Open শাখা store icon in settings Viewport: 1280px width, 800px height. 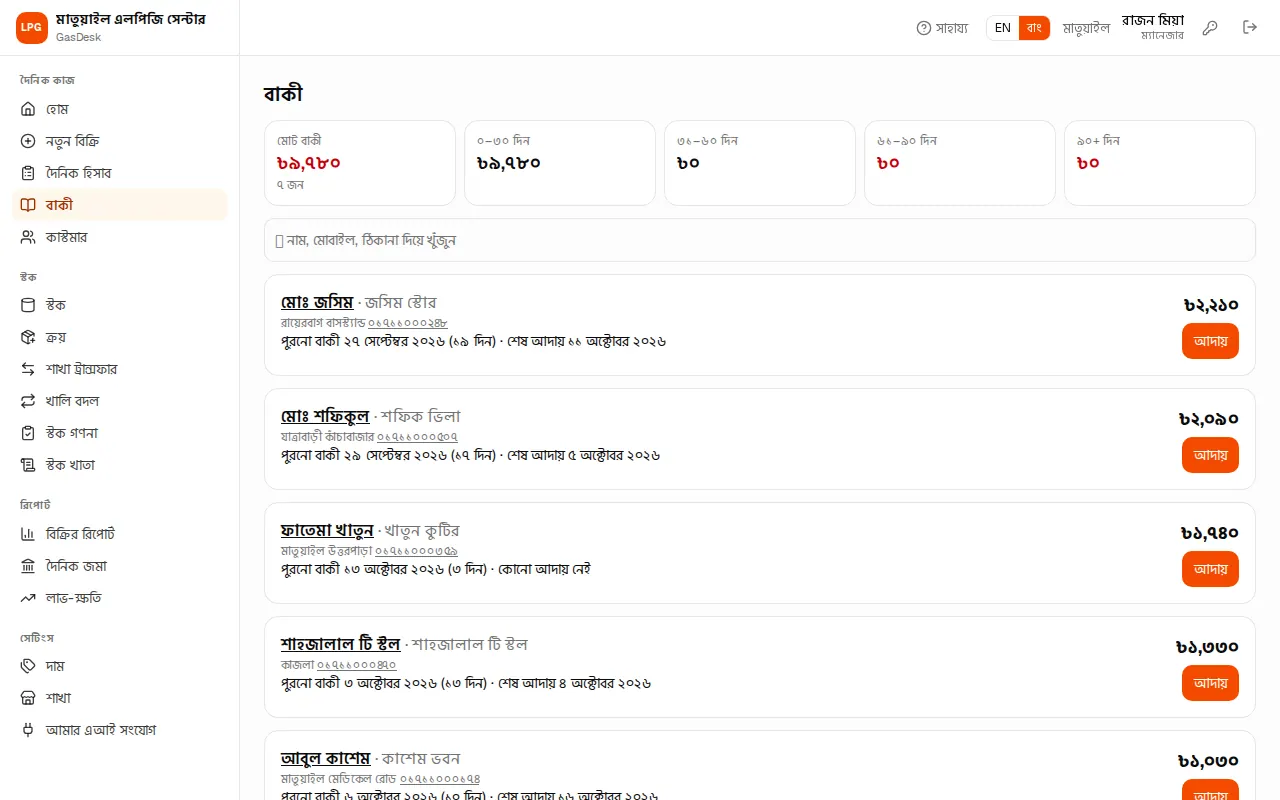pos(120,698)
